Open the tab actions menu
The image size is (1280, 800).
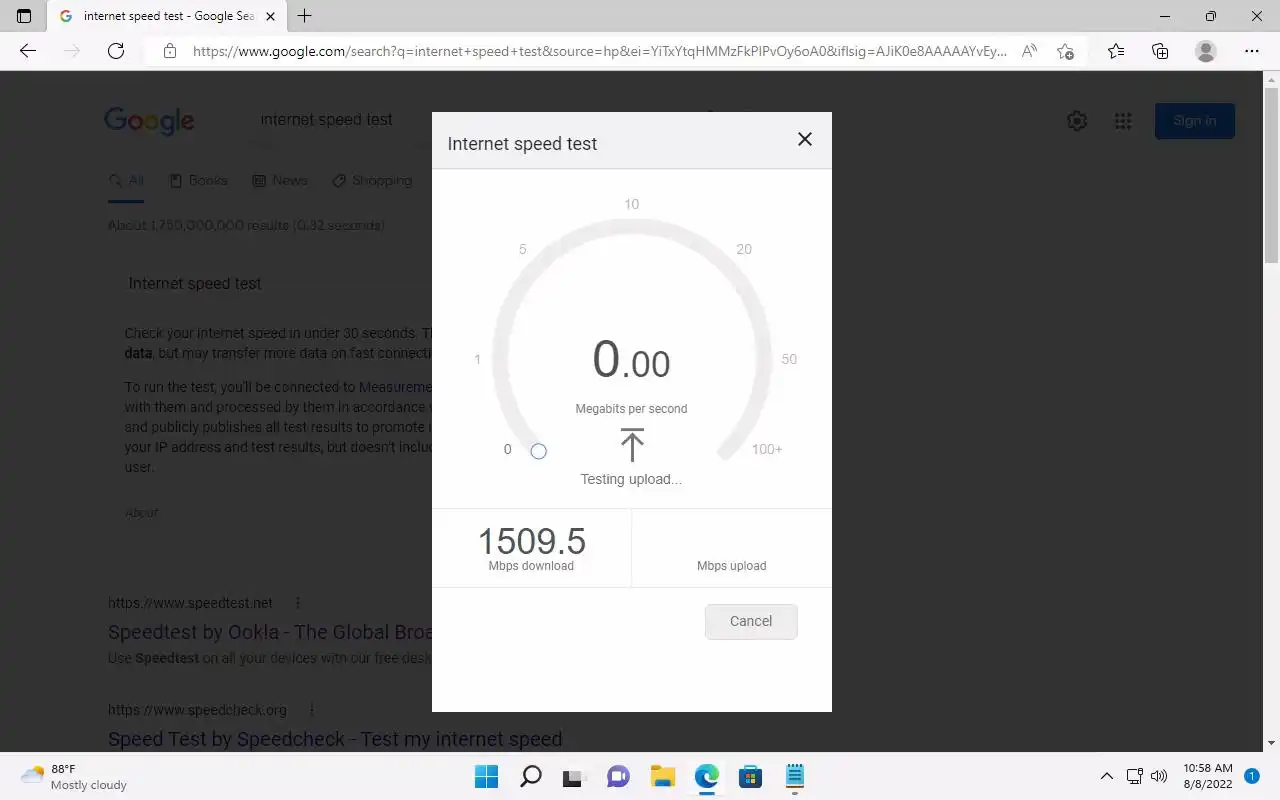point(24,16)
